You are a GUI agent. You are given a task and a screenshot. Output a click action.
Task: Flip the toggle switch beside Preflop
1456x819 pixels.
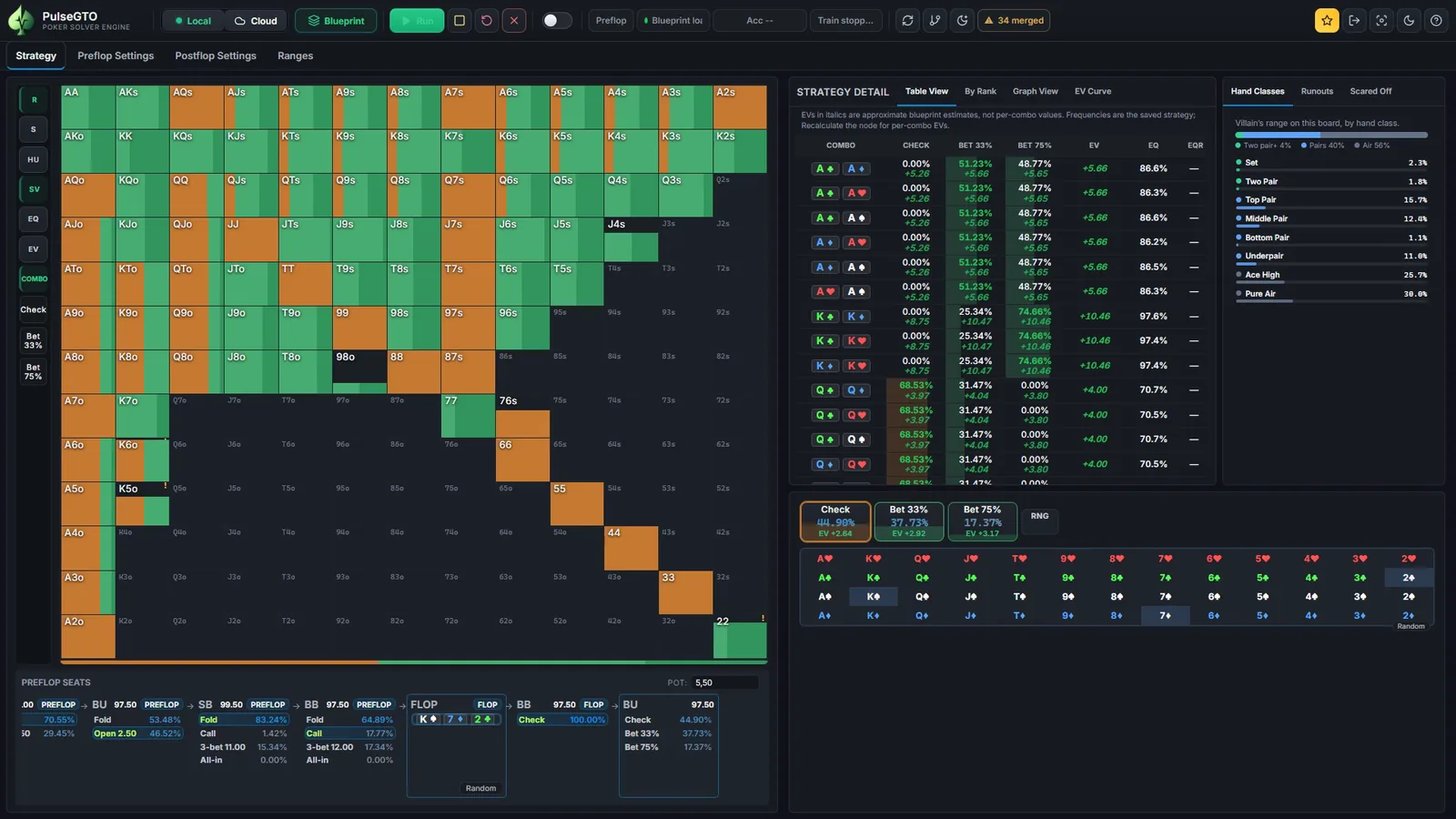pos(557,20)
